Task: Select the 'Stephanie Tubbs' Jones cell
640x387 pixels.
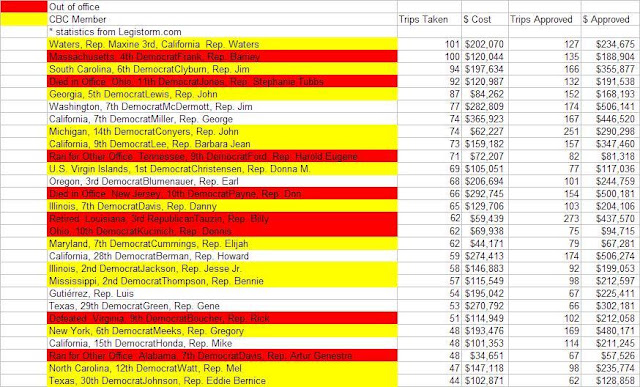Action: [222, 81]
